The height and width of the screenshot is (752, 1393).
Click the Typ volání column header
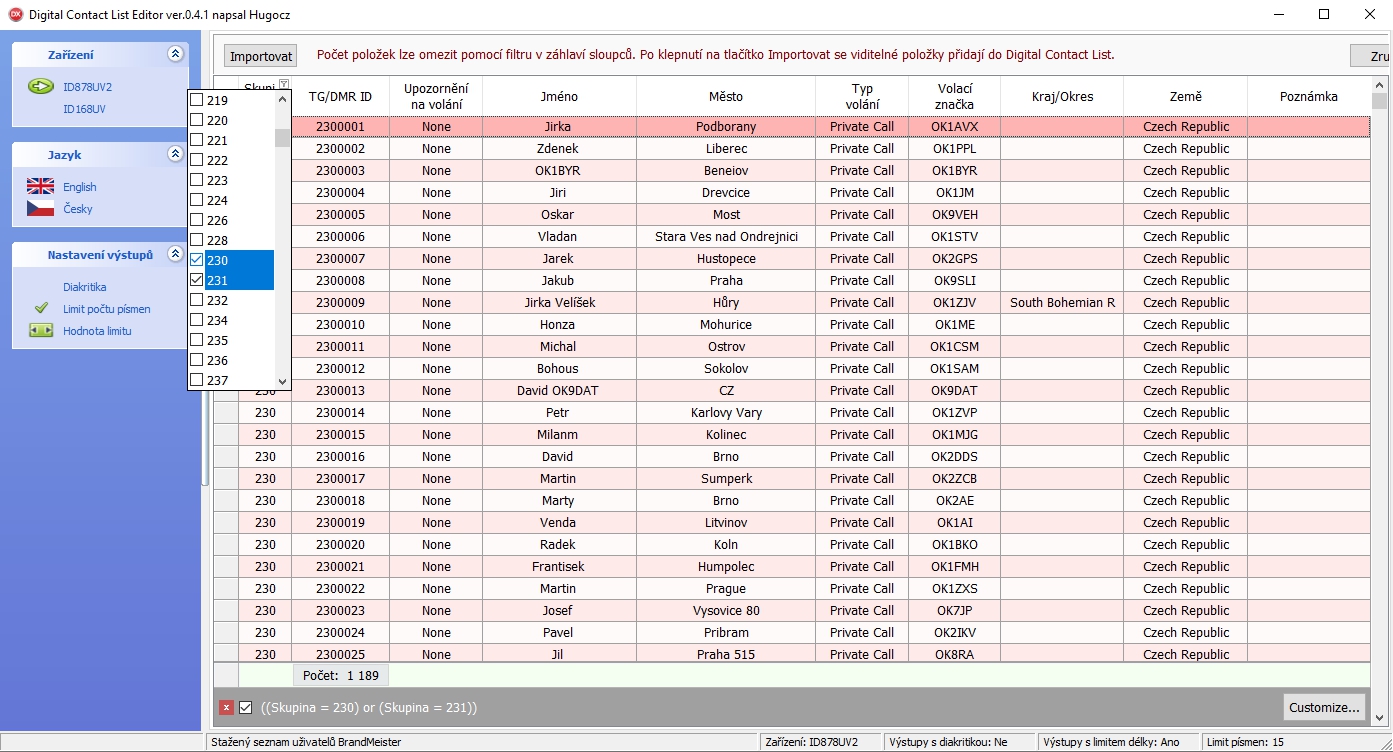tap(862, 97)
